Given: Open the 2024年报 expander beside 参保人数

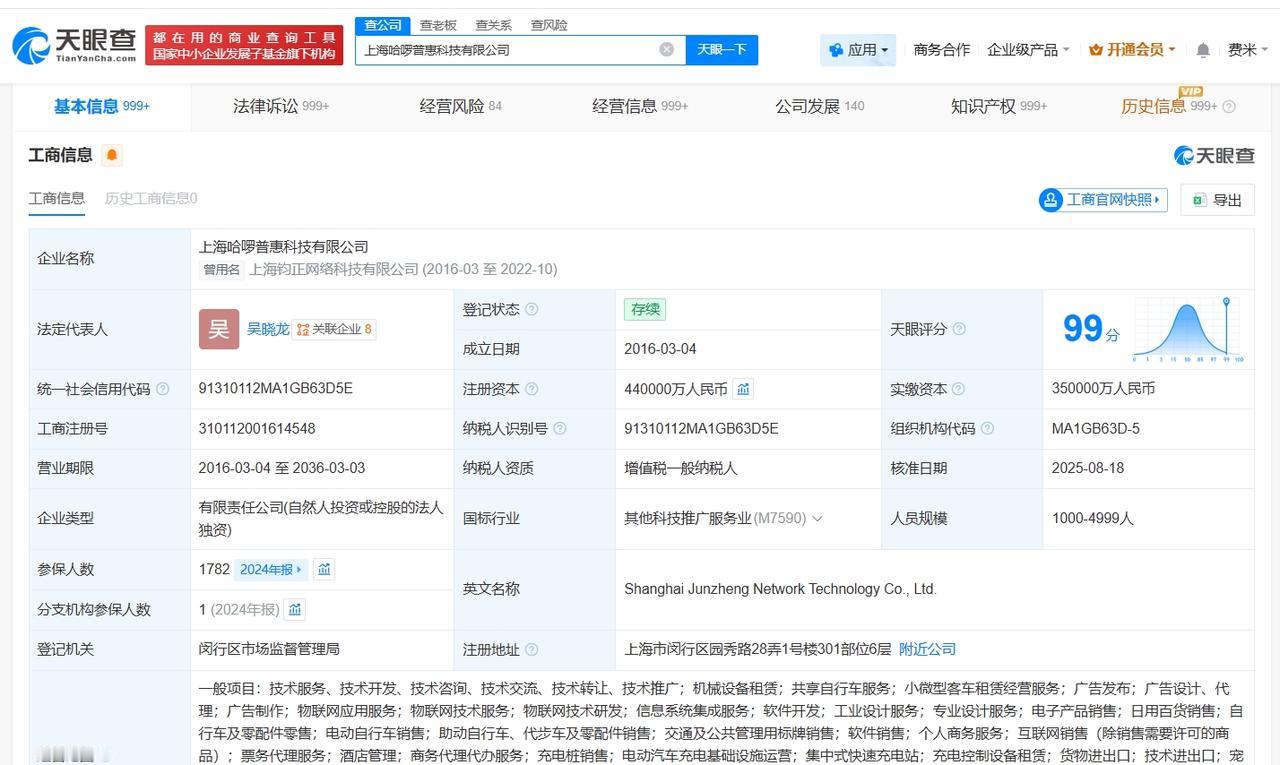Looking at the screenshot, I should pyautogui.click(x=269, y=569).
